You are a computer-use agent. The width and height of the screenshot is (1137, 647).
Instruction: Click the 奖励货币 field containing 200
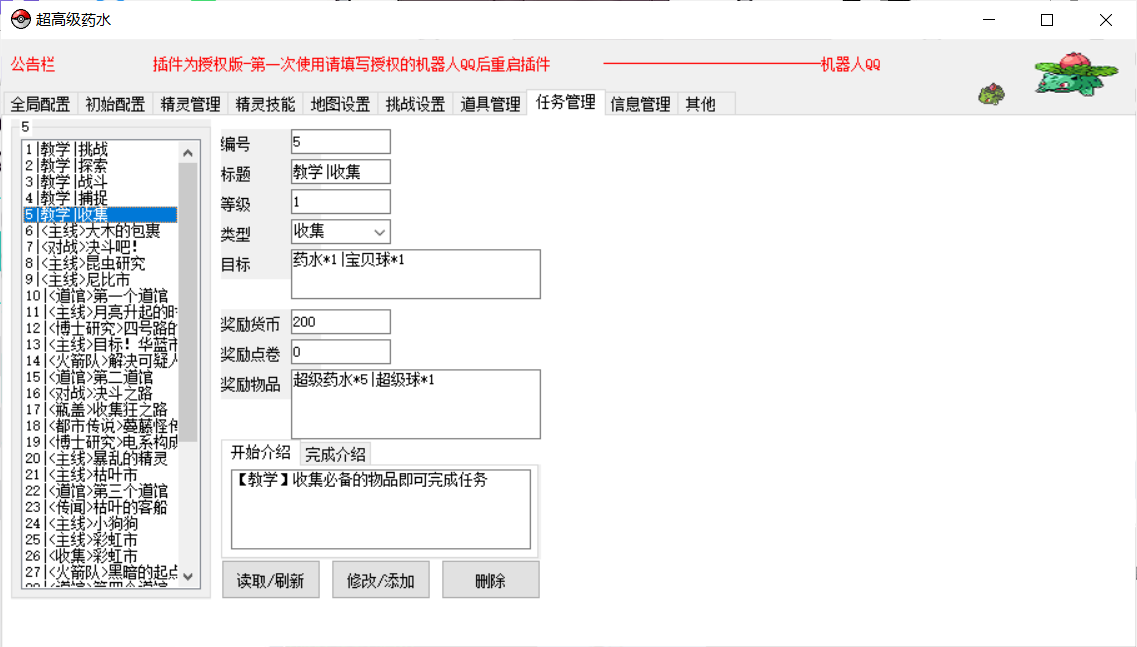coord(340,322)
